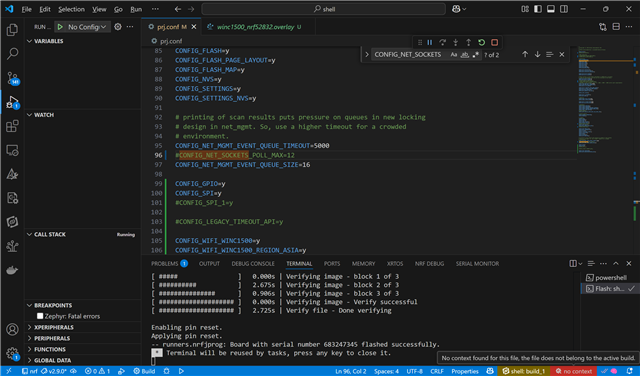Open the Extensions view in the activity bar
640x376 pixels.
pyautogui.click(x=12, y=126)
